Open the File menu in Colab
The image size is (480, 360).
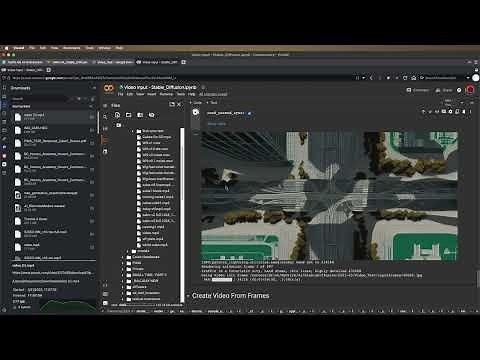click(x=120, y=94)
